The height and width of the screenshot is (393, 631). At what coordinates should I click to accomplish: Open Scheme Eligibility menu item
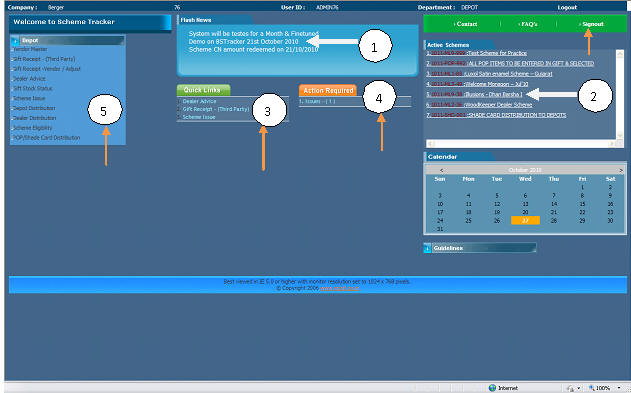pyautogui.click(x=33, y=128)
